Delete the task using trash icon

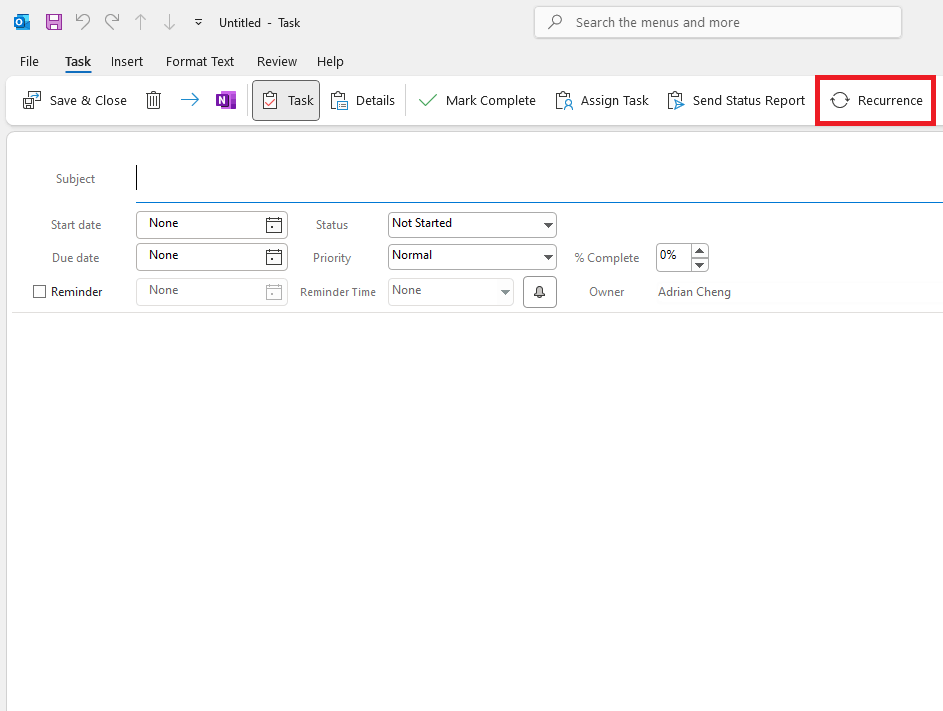click(x=153, y=100)
